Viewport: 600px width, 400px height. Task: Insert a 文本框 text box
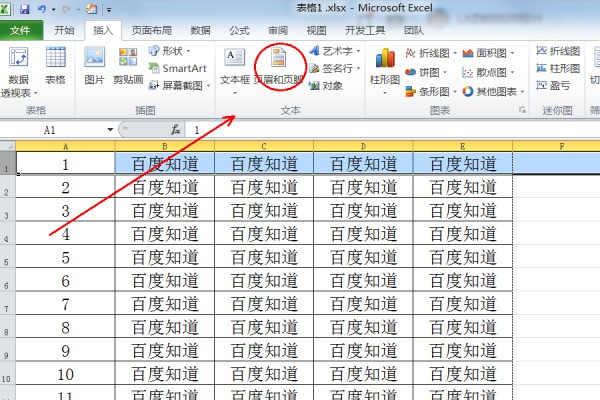(x=235, y=71)
